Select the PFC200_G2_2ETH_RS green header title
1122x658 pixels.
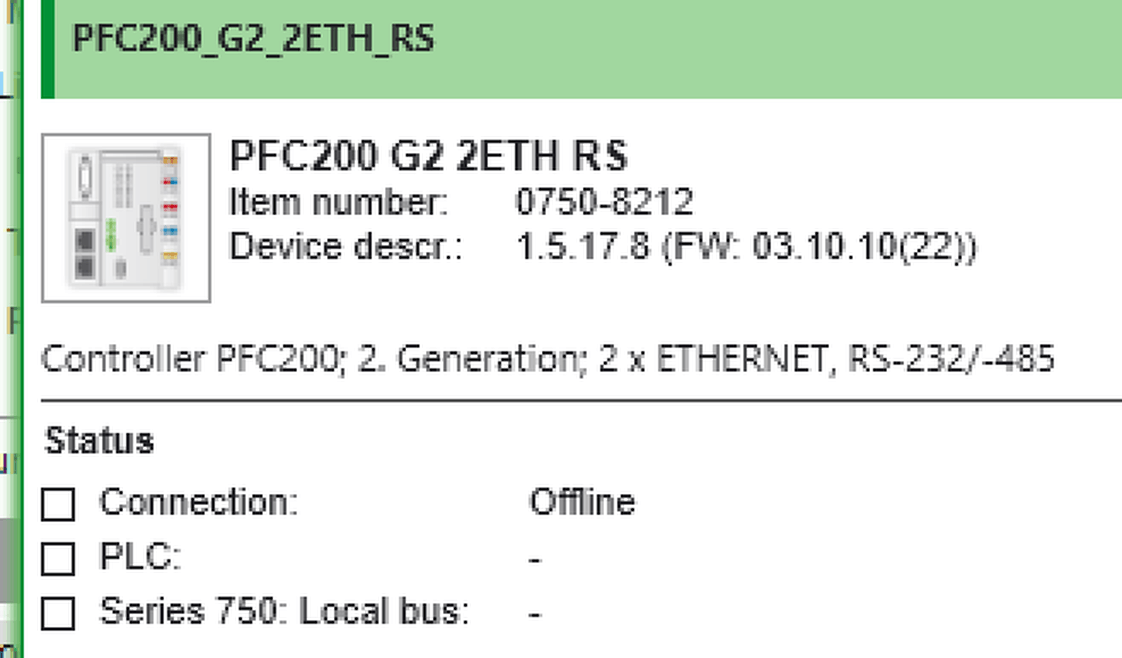click(253, 38)
